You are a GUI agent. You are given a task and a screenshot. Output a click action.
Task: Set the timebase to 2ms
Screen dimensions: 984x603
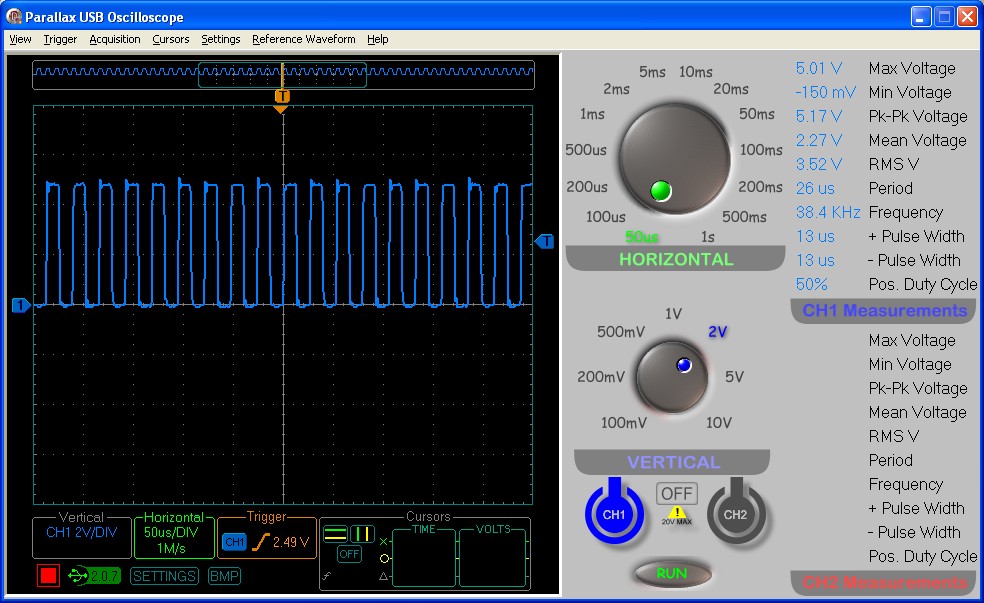click(616, 89)
